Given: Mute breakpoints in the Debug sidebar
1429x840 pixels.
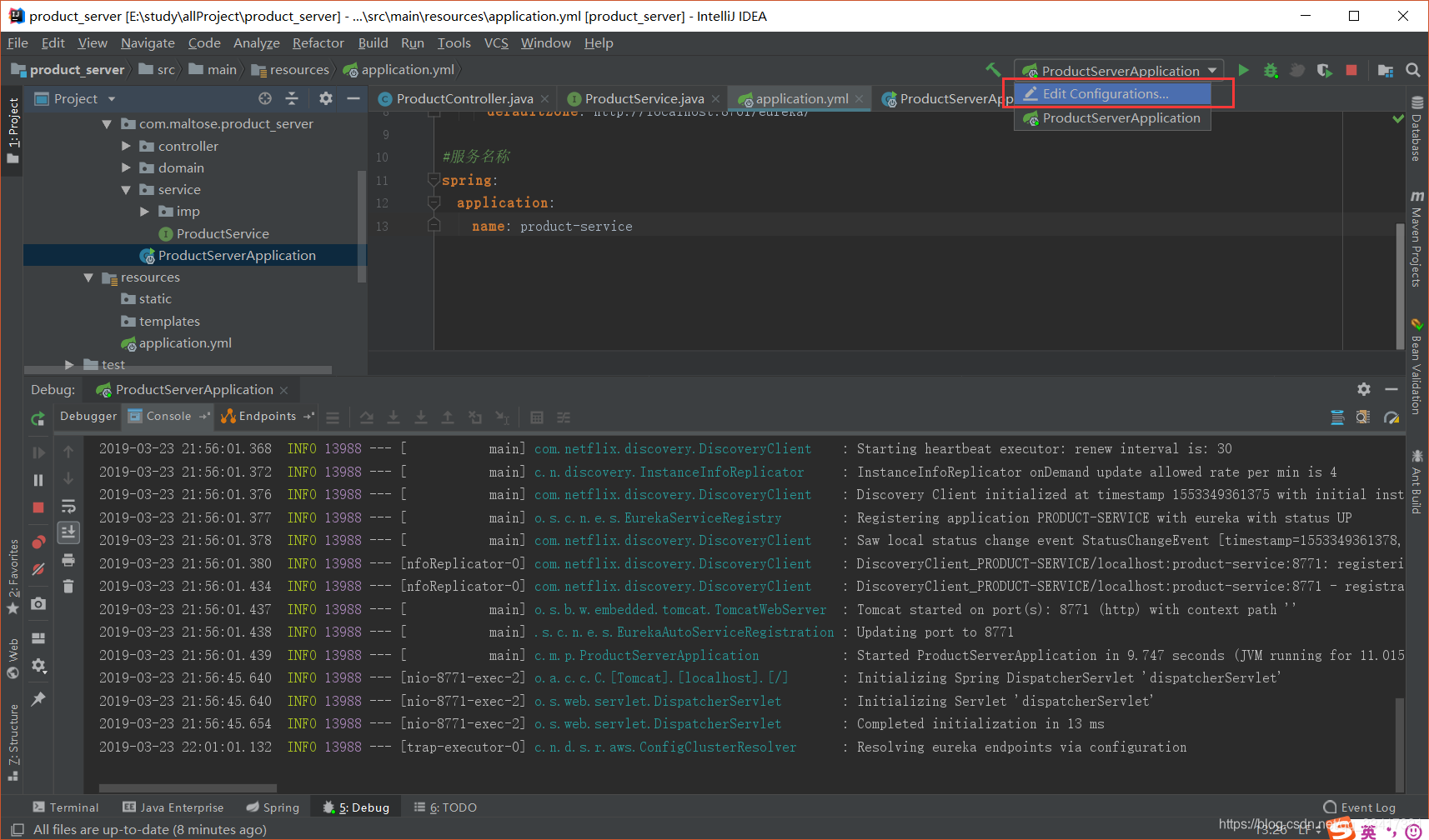Looking at the screenshot, I should (x=38, y=569).
